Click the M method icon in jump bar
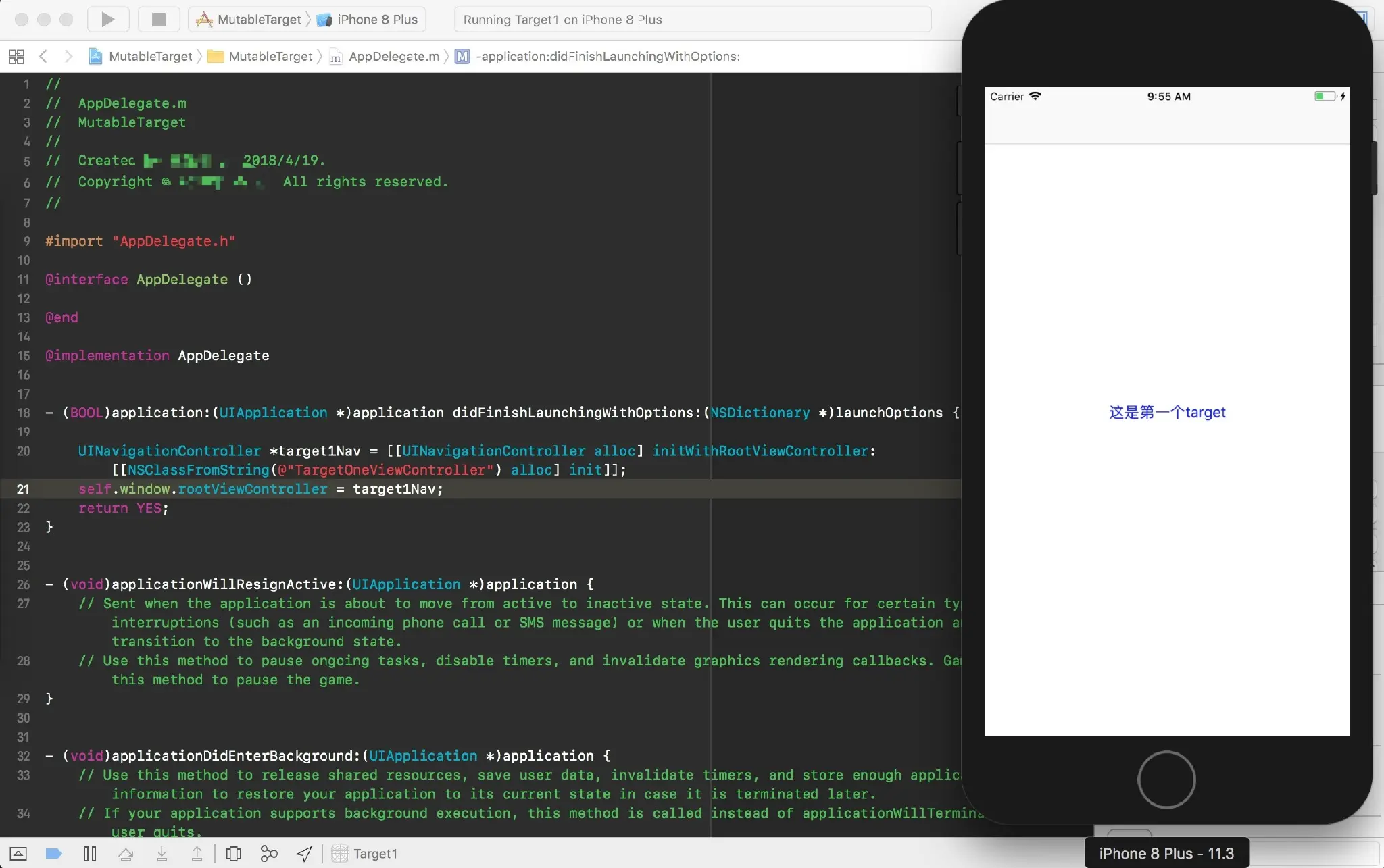Image resolution: width=1384 pixels, height=868 pixels. [x=462, y=56]
